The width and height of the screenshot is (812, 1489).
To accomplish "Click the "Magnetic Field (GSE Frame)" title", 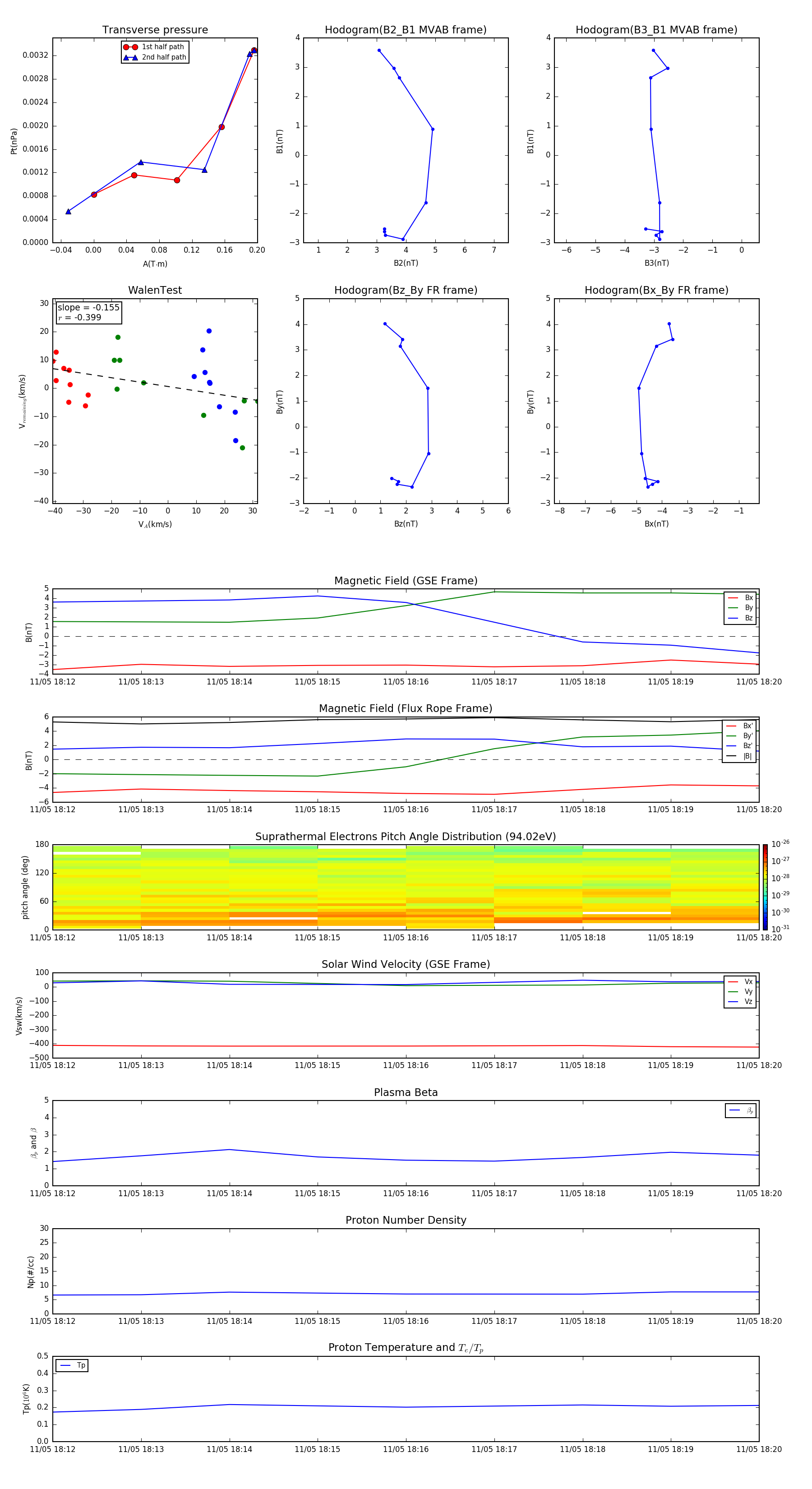I will 406,581.
